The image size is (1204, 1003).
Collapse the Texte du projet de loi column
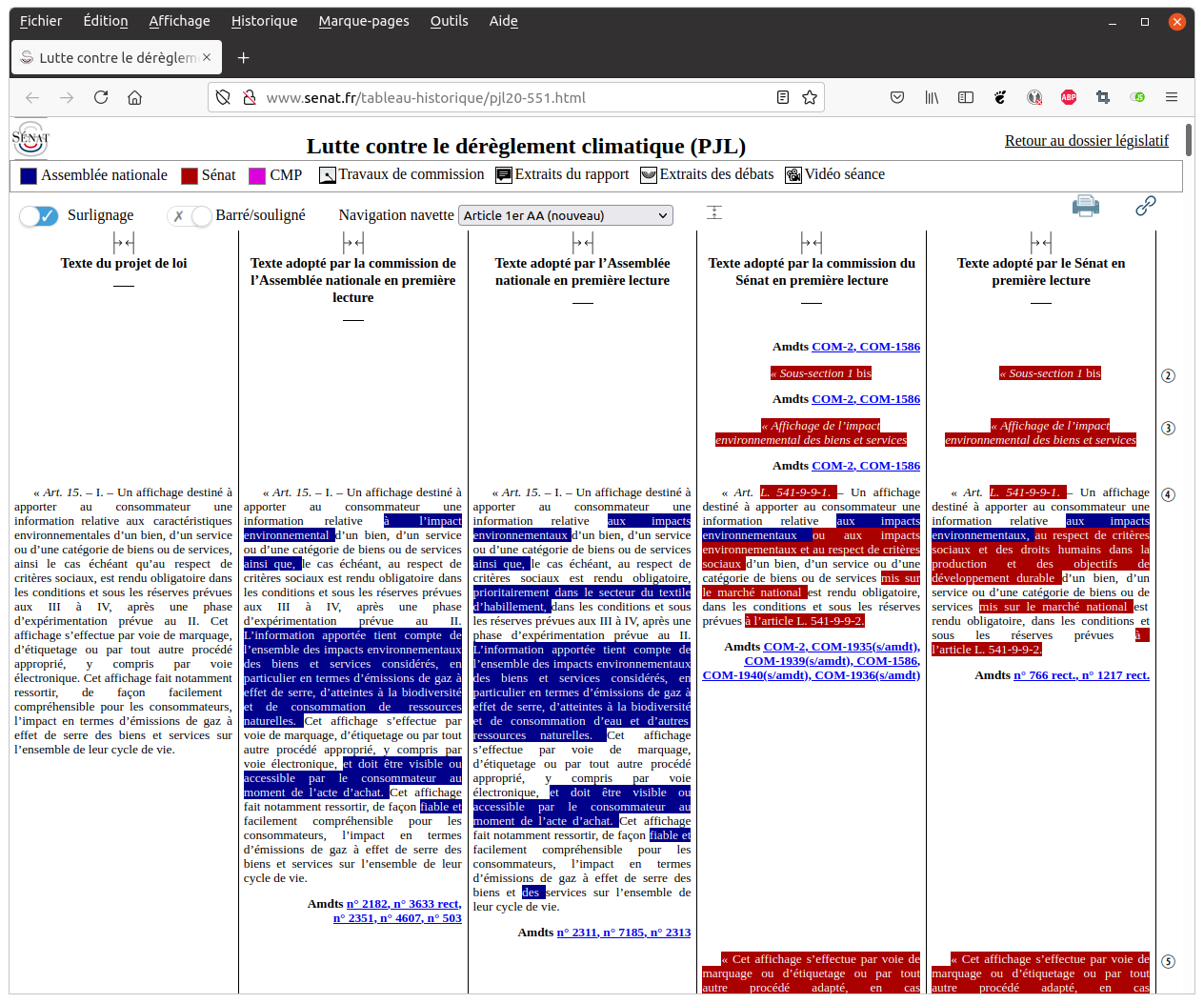[x=124, y=243]
